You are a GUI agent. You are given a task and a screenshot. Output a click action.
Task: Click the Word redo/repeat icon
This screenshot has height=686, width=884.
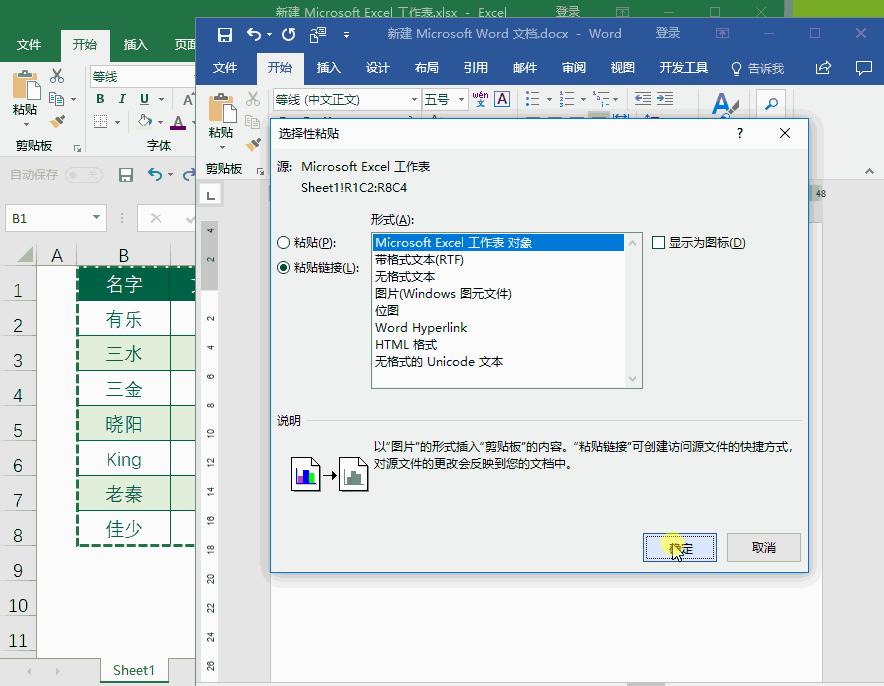click(289, 35)
